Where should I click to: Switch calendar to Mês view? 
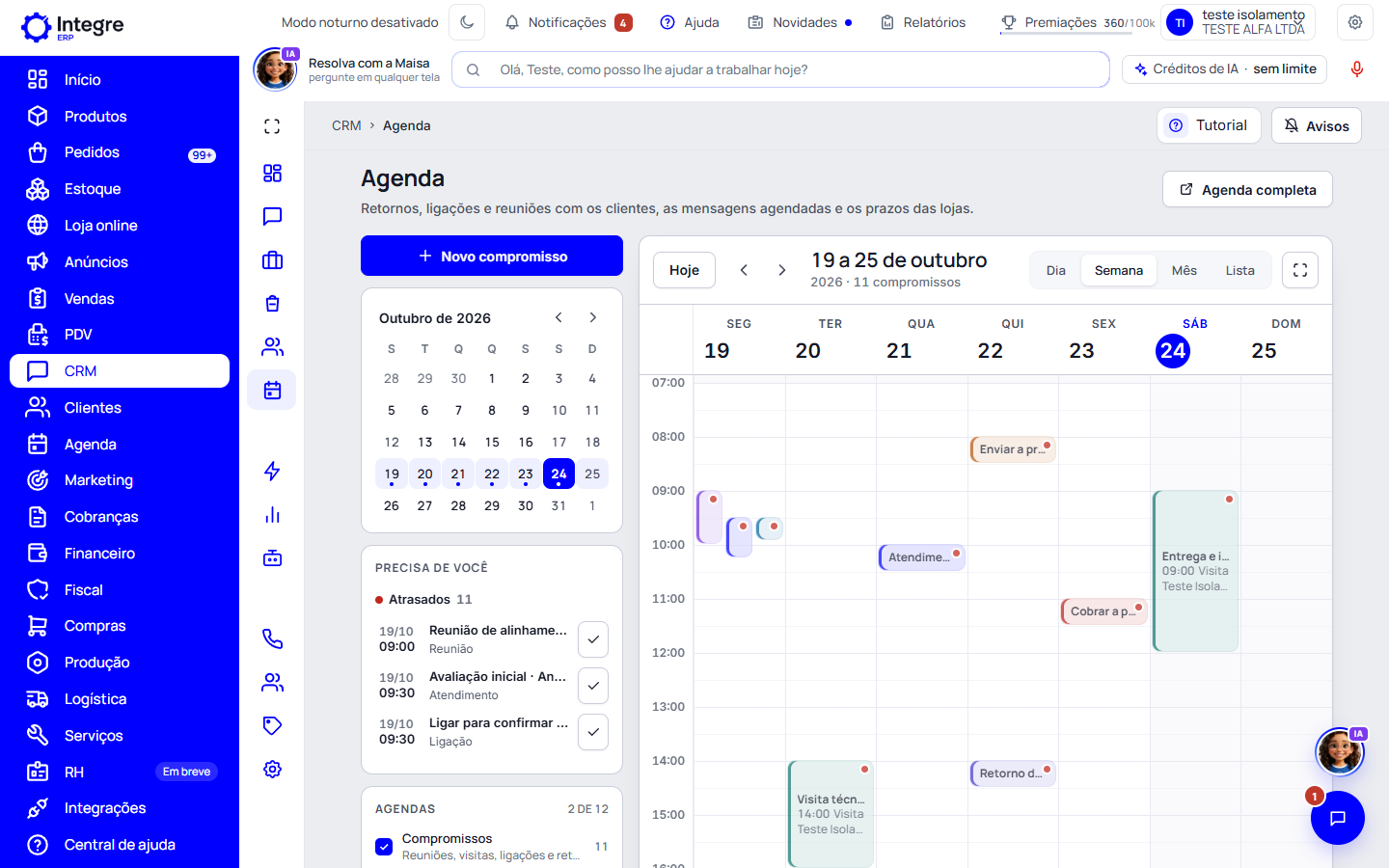1185,270
